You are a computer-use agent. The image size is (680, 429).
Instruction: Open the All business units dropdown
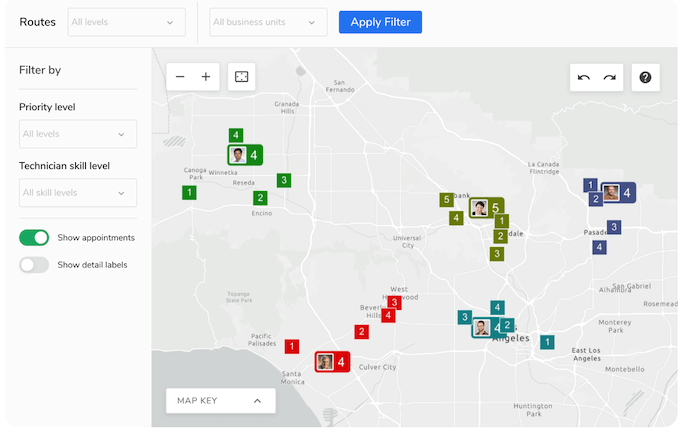(268, 22)
